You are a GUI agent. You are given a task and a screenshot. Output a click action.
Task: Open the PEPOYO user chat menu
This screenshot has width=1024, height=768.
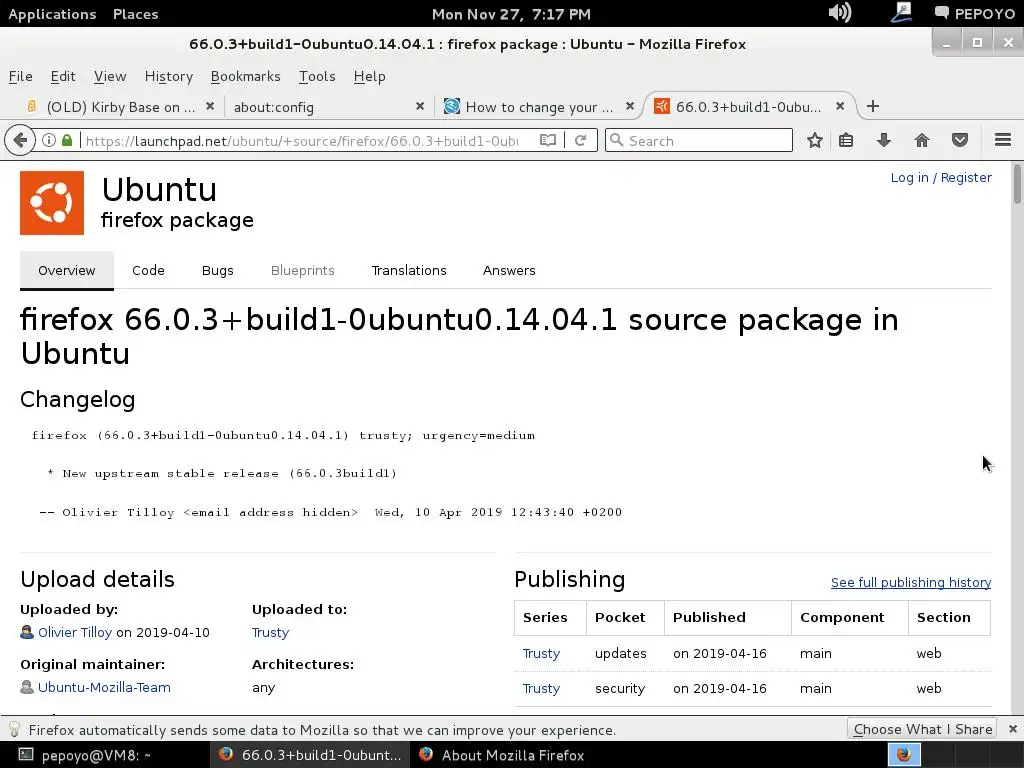974,14
